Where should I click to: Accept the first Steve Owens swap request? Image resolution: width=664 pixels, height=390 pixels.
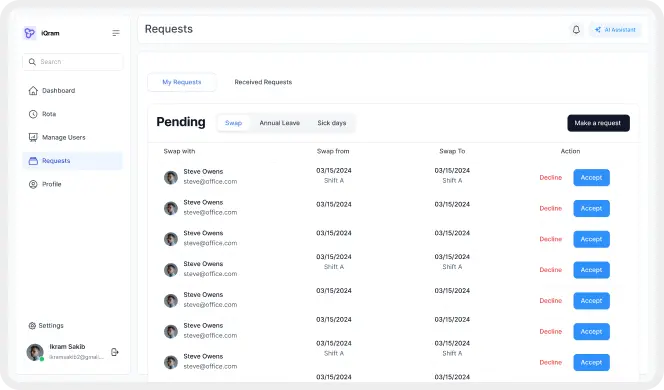(591, 177)
